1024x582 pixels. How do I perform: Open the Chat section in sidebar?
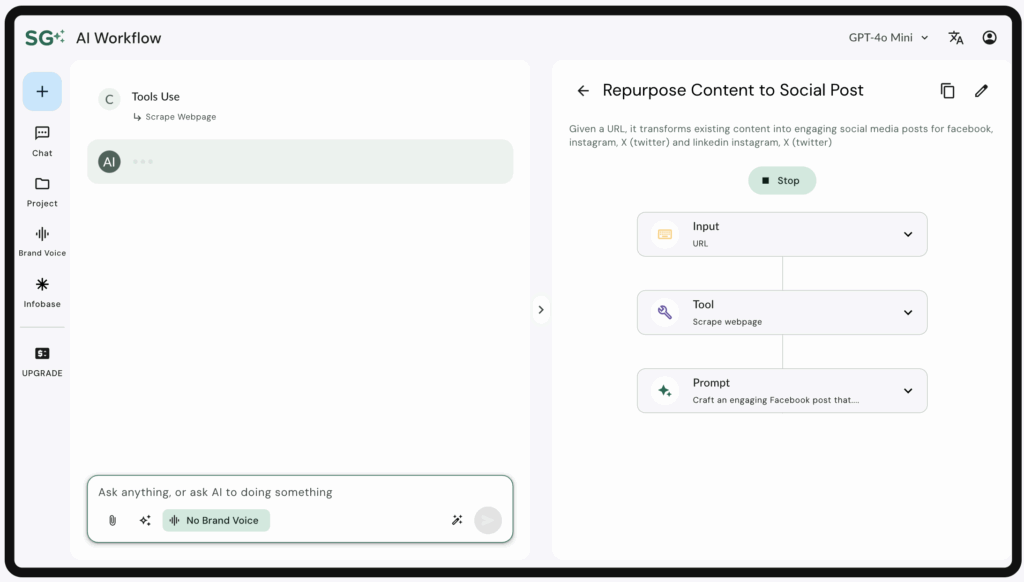[x=42, y=141]
